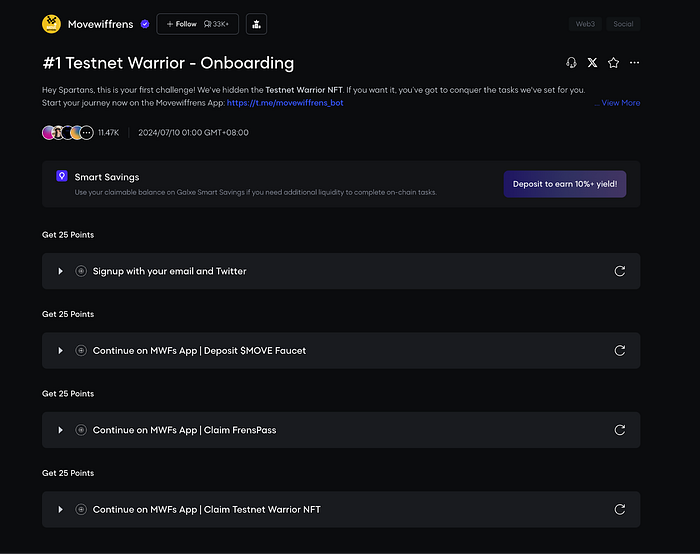
Task: Click the verified badge next to Movewiffrens
Action: pyautogui.click(x=145, y=24)
